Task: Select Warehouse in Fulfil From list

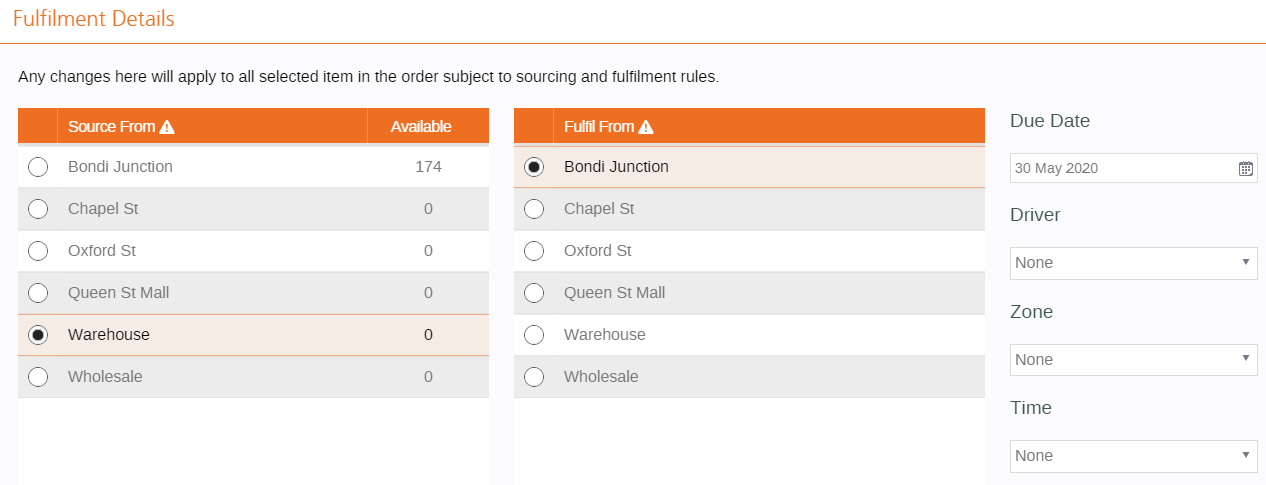Action: 534,335
